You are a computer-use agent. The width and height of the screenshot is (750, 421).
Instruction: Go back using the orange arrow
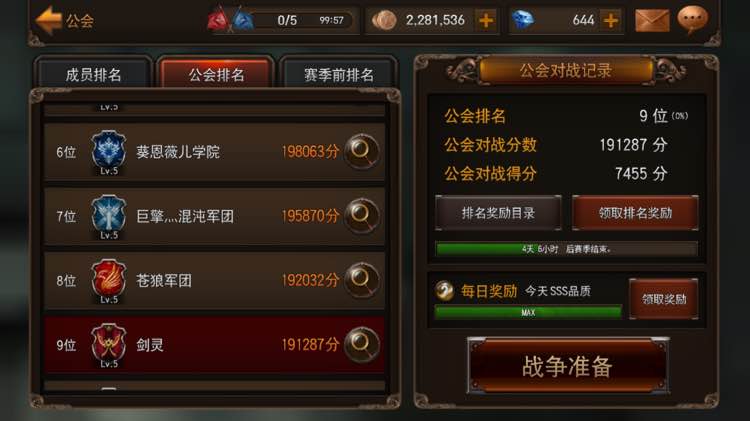point(48,20)
